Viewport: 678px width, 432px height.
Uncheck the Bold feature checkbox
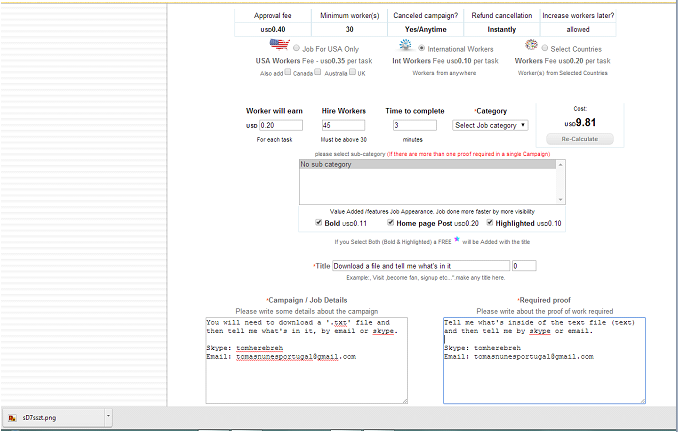pos(319,222)
